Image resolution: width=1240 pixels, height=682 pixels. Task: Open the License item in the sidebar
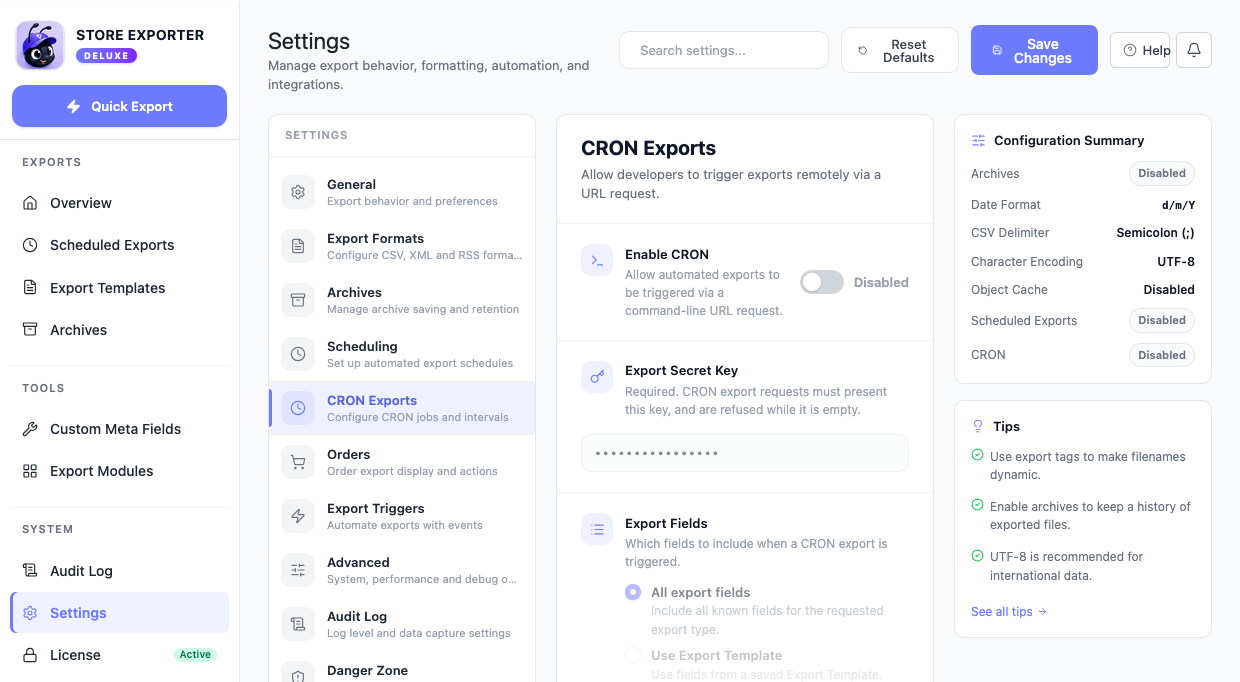(120, 655)
